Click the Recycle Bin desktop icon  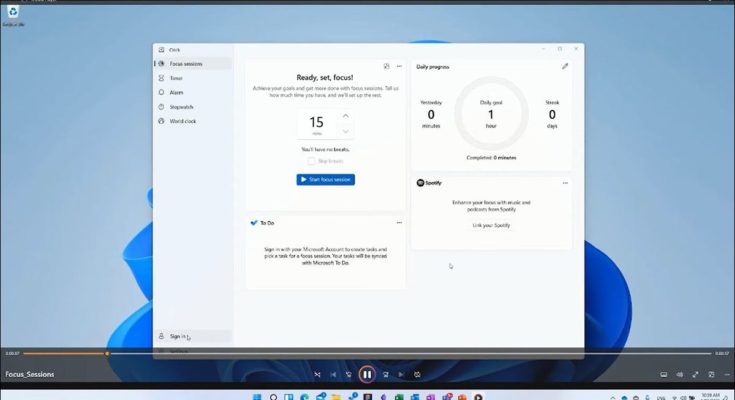[12, 13]
